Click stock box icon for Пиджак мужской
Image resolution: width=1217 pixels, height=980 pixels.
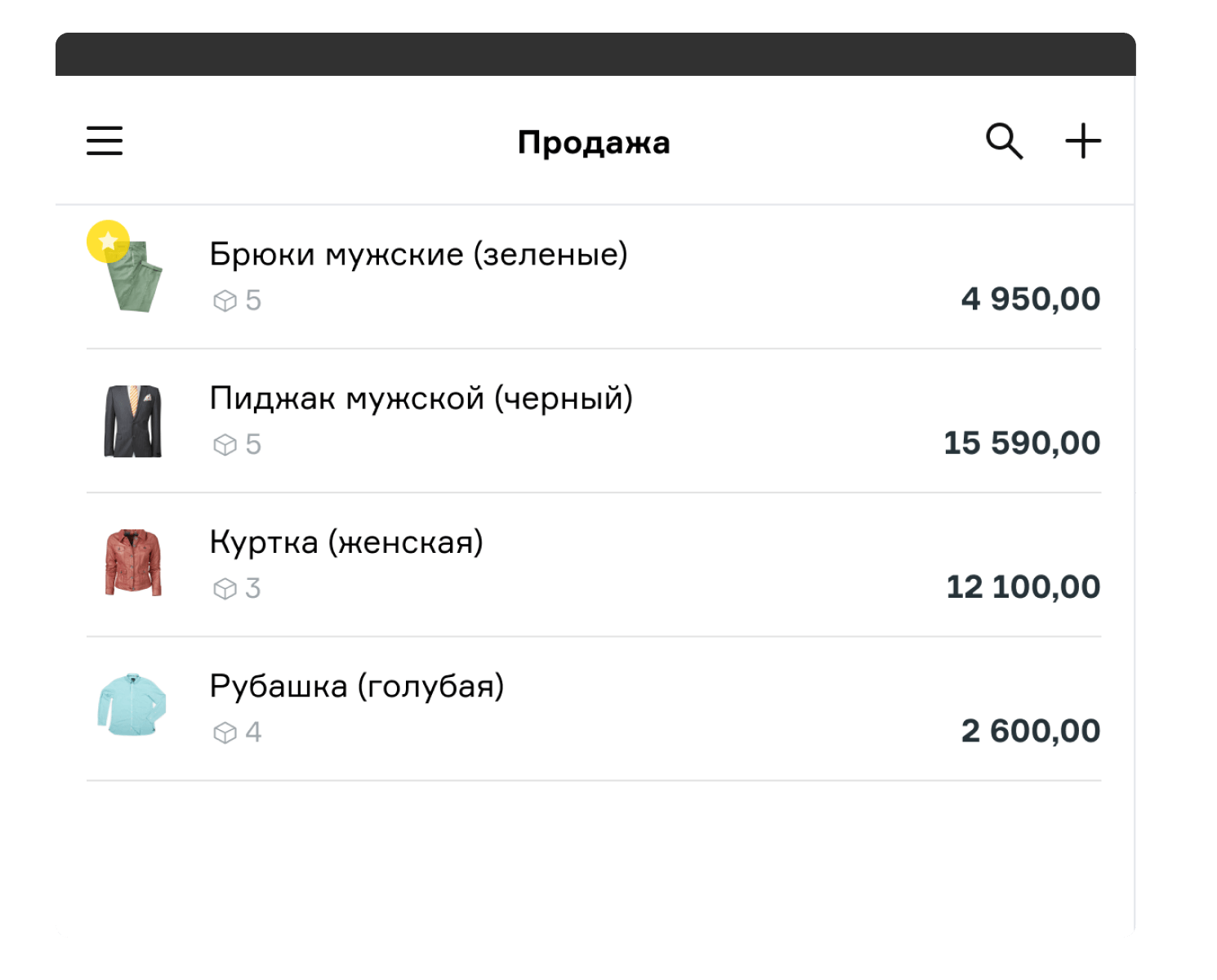point(225,445)
